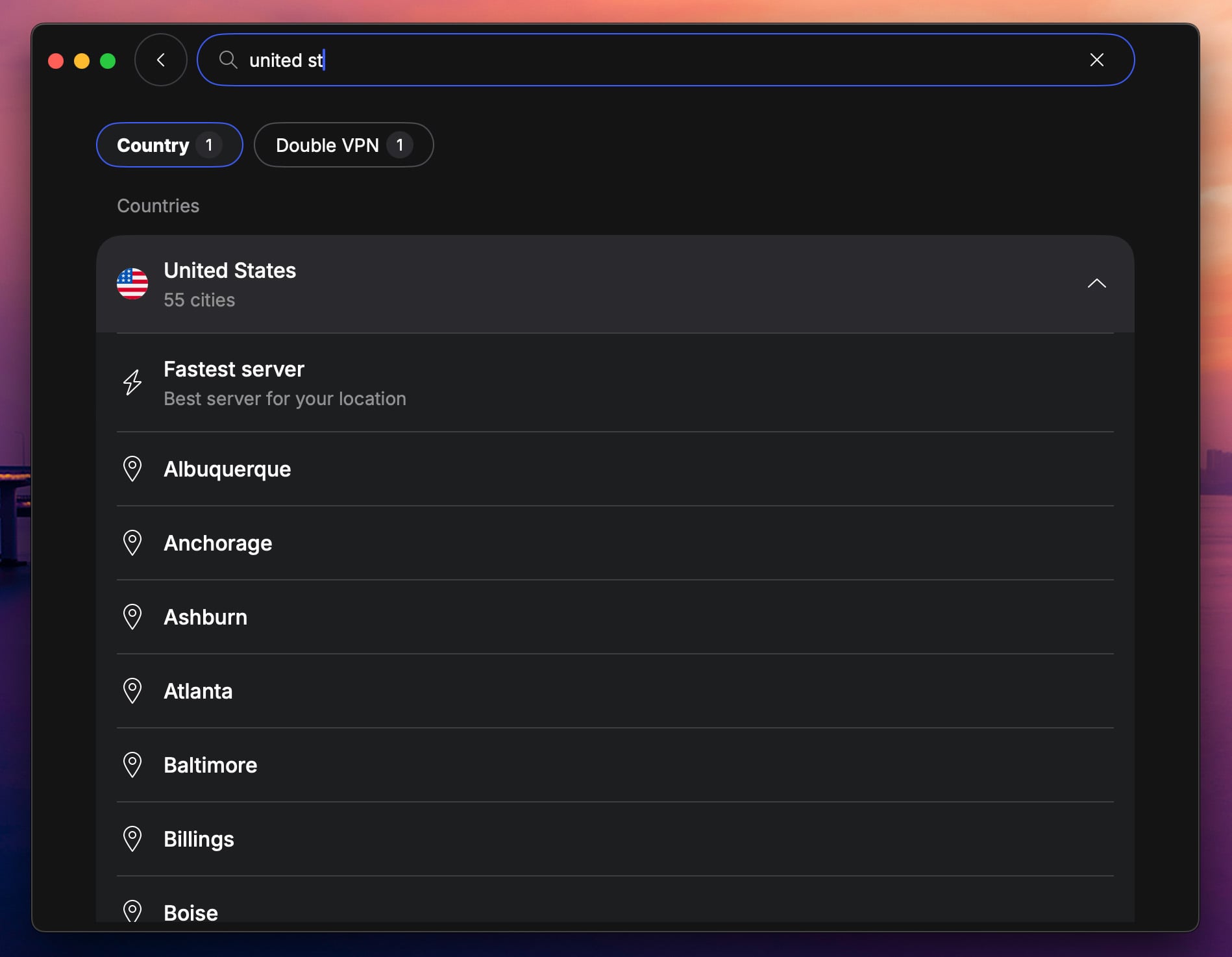Click the location pin beside Baltimore

click(132, 765)
